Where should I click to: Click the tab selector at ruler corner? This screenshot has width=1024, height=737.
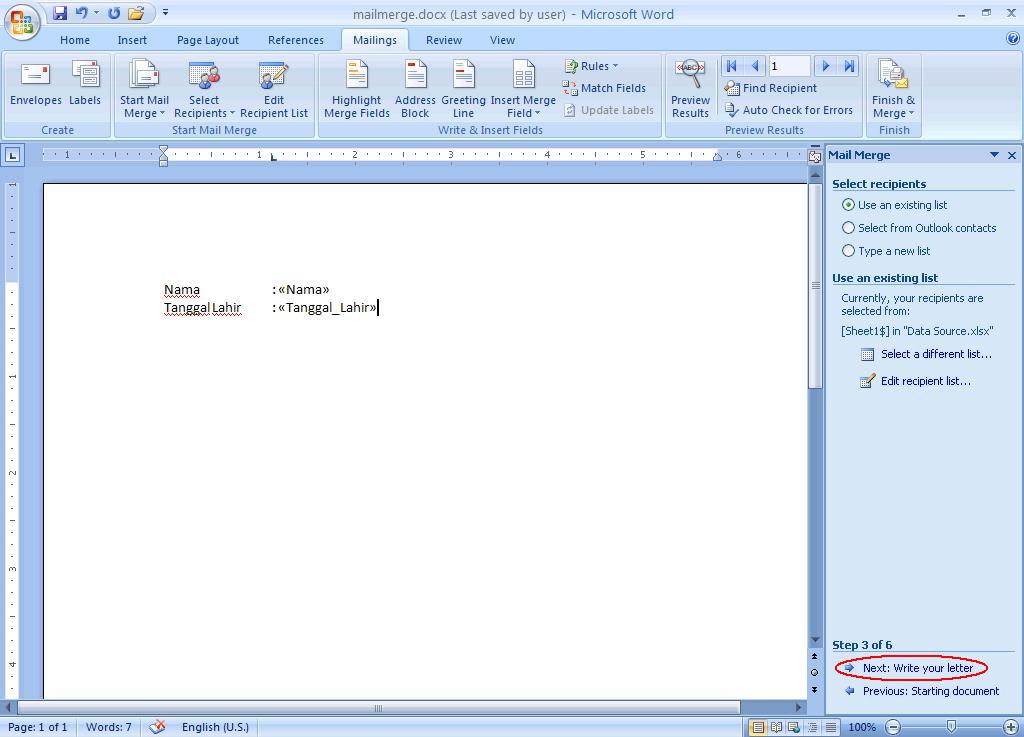13,155
